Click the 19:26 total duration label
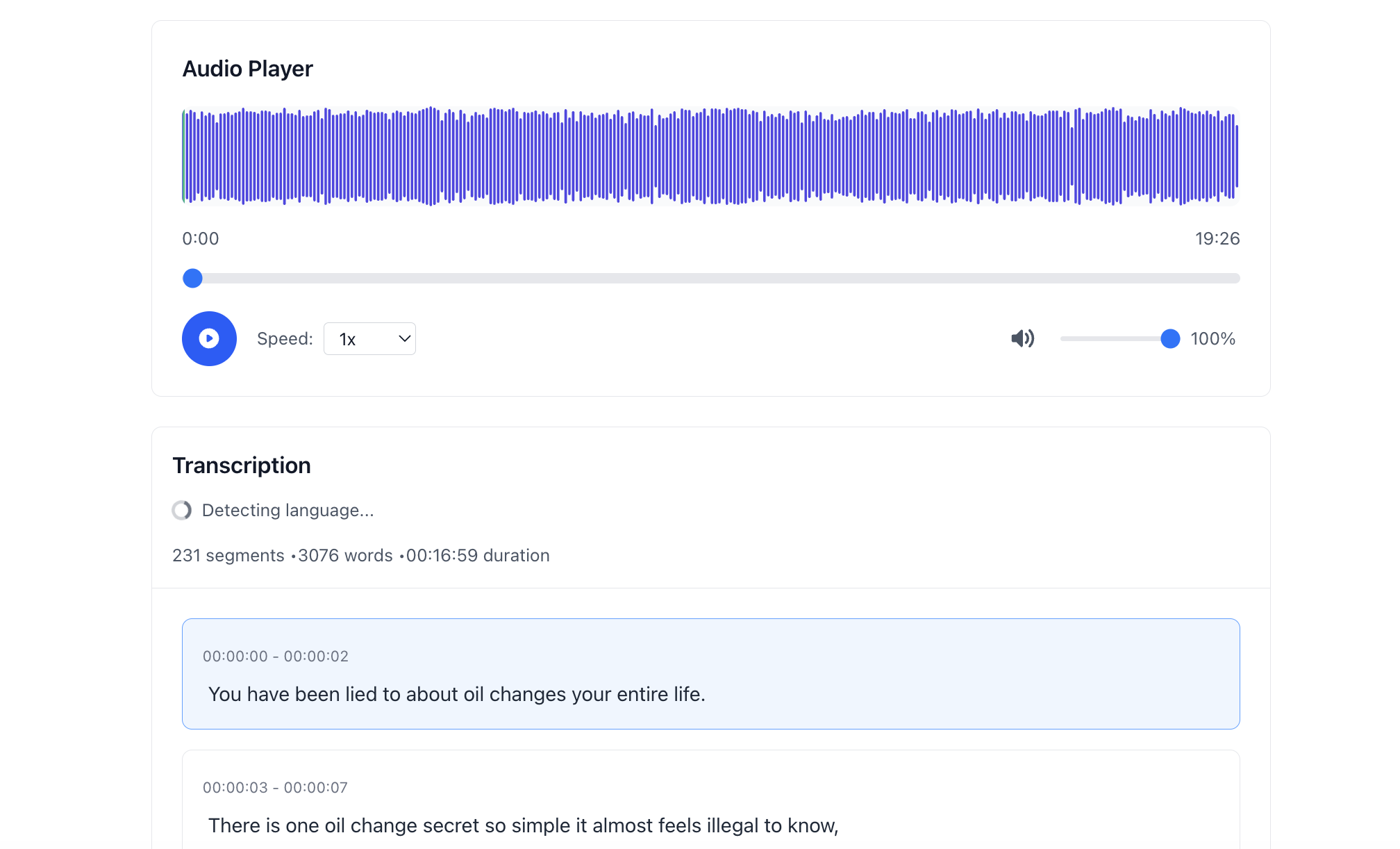Image resolution: width=1400 pixels, height=849 pixels. 1217,239
